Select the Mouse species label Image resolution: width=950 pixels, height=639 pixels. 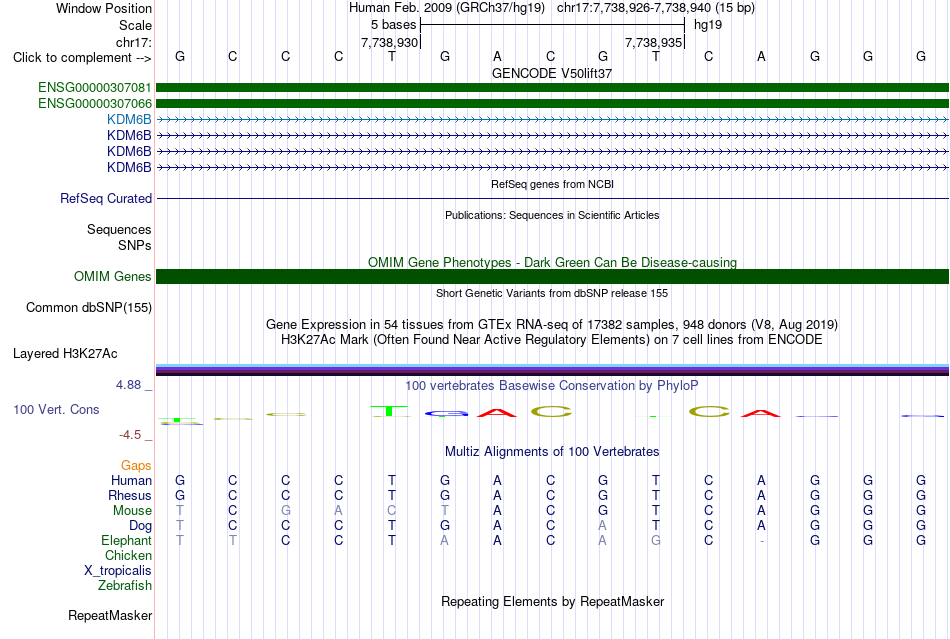(x=132, y=511)
